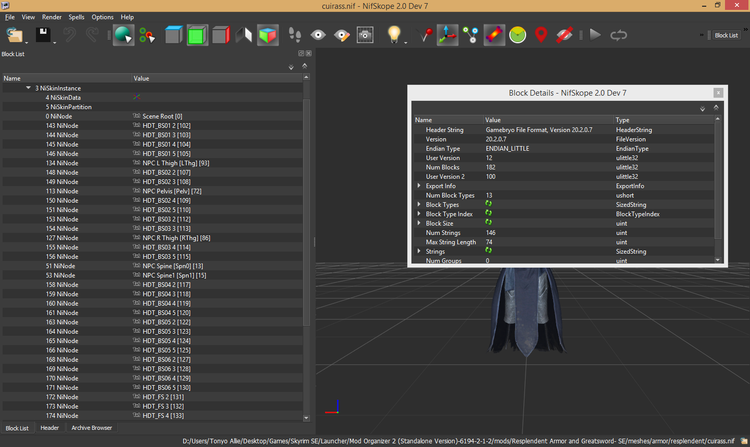Expand the Block Size row
The height and width of the screenshot is (447, 750).
tap(419, 223)
